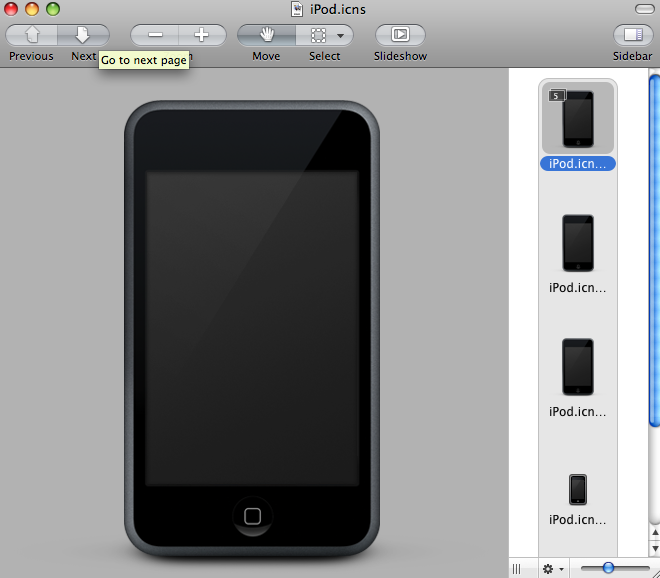Click the yellow minimize window button
660x578 pixels.
pyautogui.click(x=32, y=9)
